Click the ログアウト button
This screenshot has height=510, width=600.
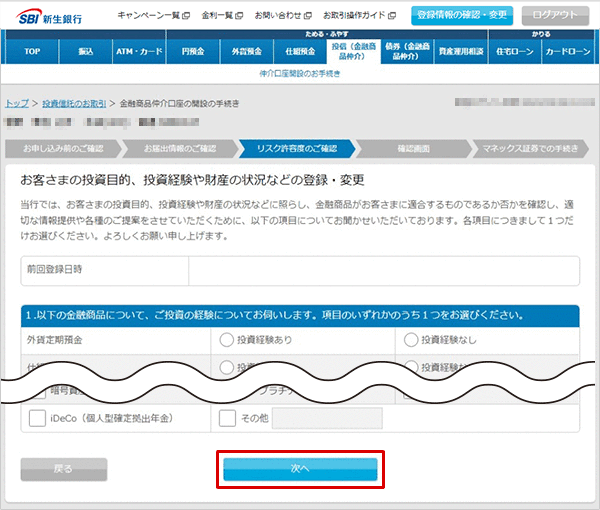point(555,15)
